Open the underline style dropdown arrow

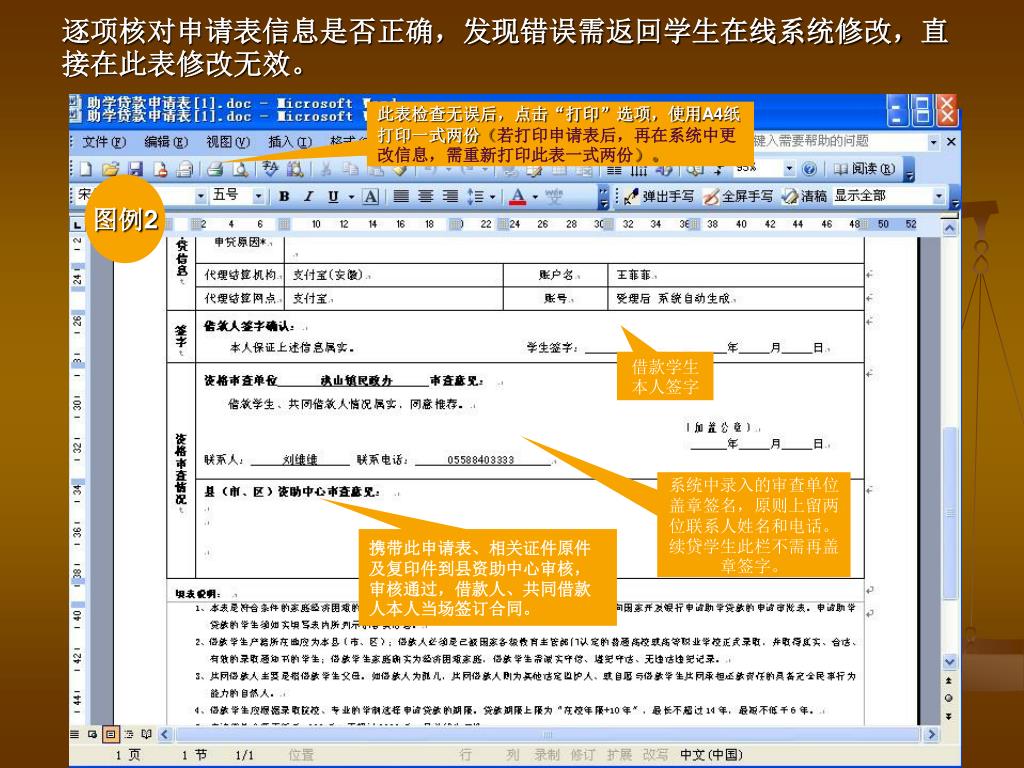[351, 197]
